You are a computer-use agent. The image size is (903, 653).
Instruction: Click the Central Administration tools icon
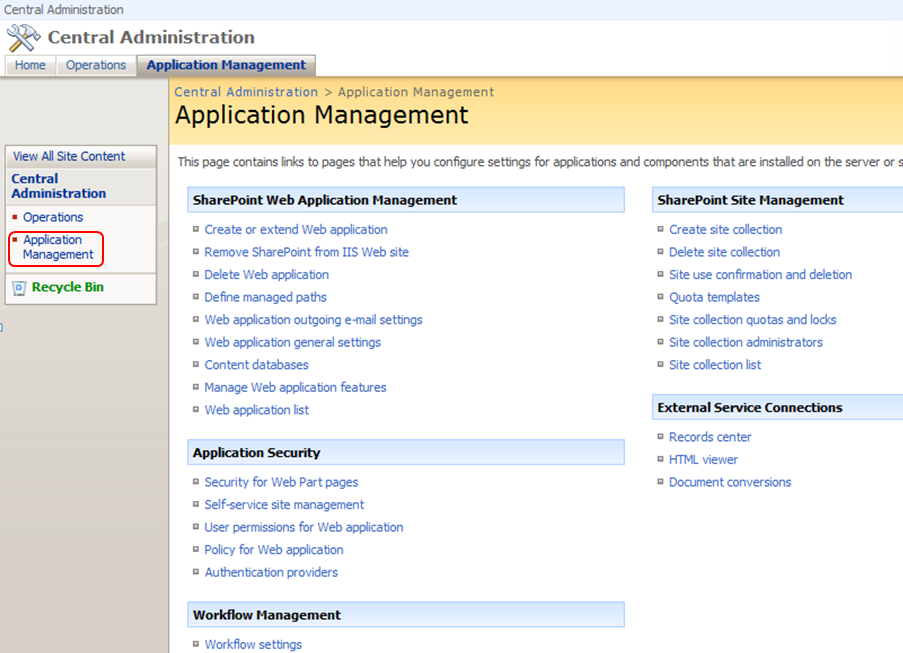23,38
